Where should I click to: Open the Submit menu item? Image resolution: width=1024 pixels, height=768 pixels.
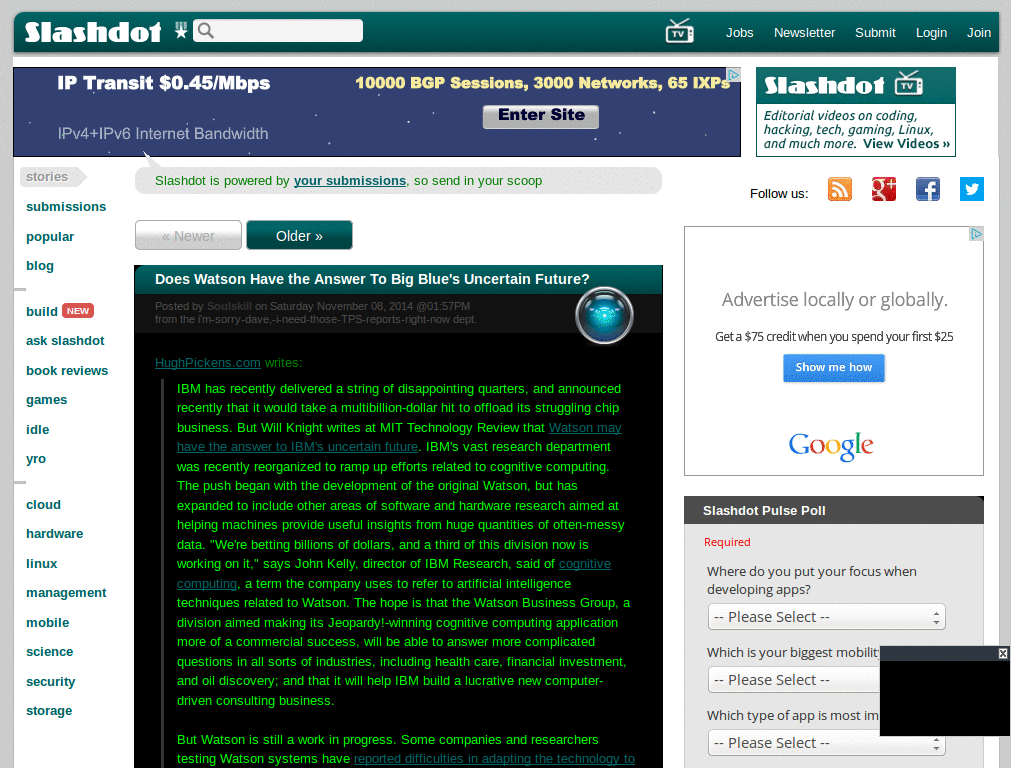coord(875,33)
